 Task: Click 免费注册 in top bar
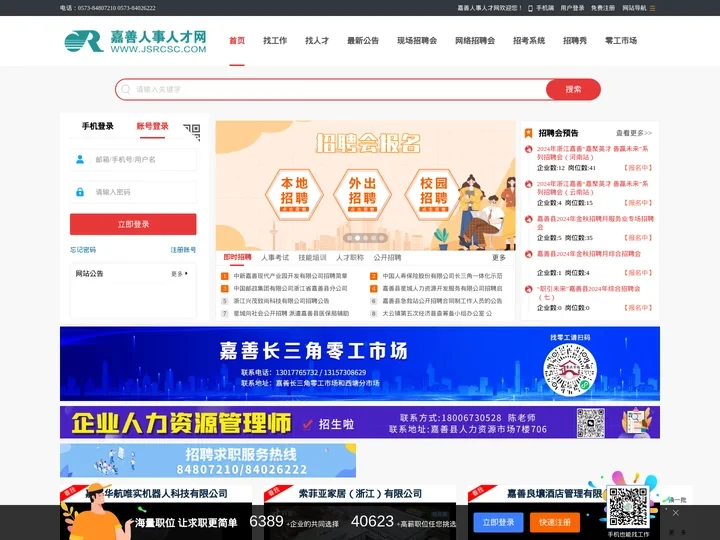(x=603, y=8)
